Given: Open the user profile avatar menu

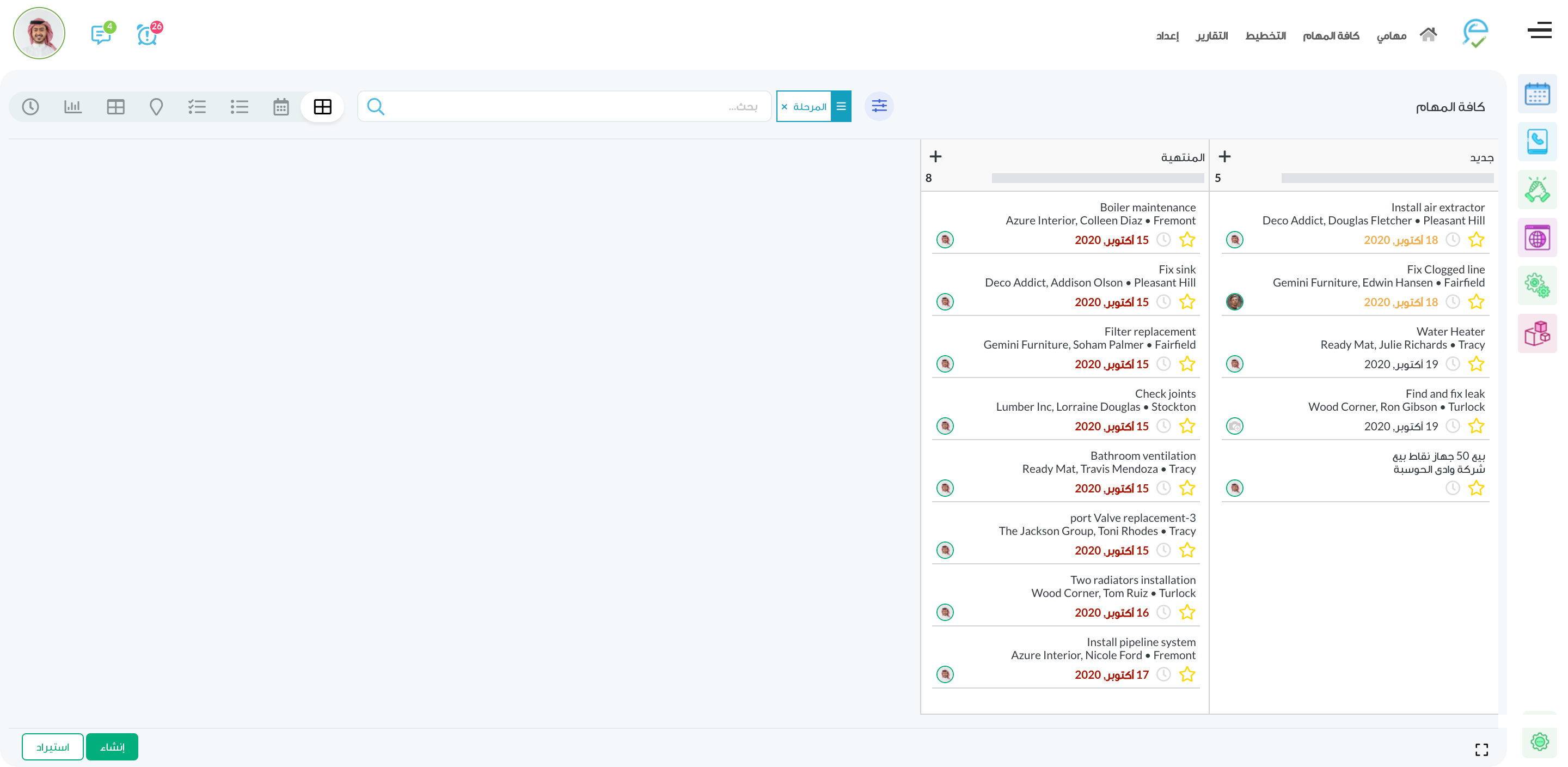Looking at the screenshot, I should (x=40, y=34).
